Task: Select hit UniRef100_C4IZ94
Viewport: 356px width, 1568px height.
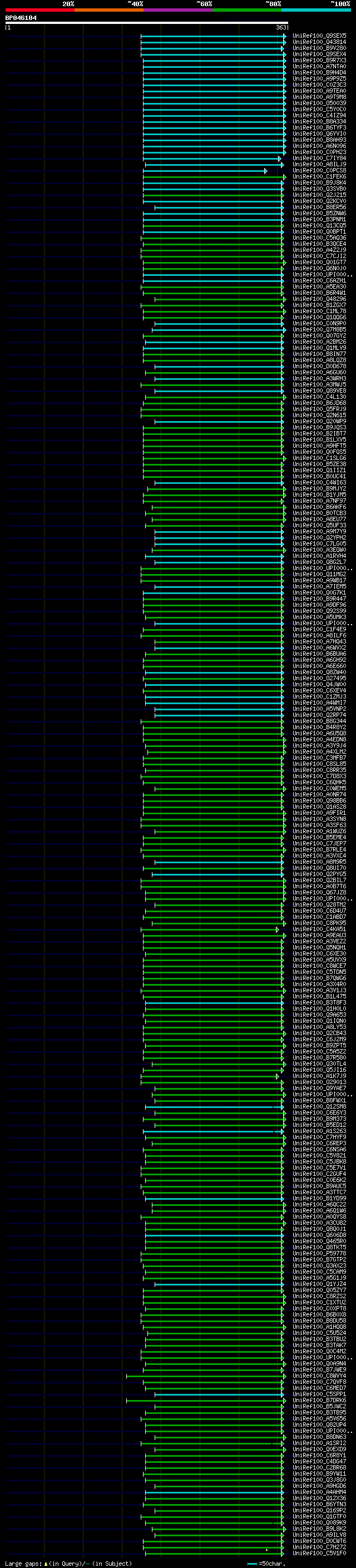Action: click(x=319, y=116)
